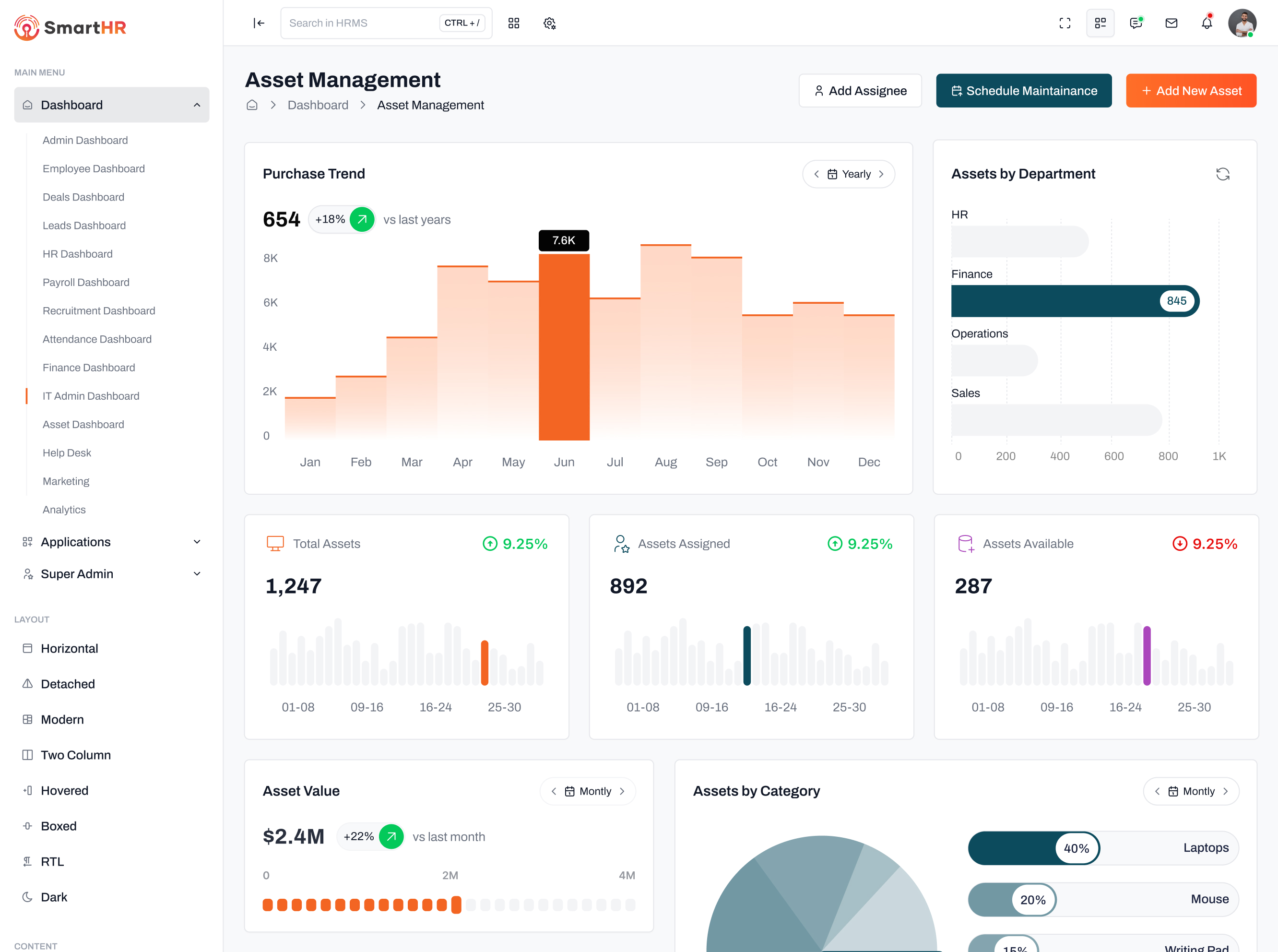This screenshot has width=1278, height=952.
Task: Open the grid layout switcher icon
Action: coord(1100,23)
